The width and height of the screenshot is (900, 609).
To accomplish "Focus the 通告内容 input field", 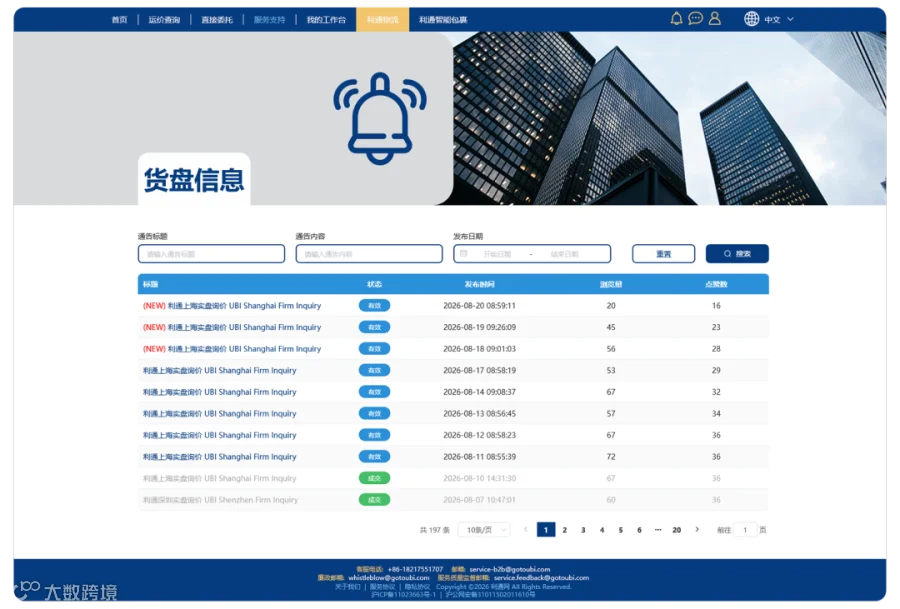I will click(x=369, y=254).
